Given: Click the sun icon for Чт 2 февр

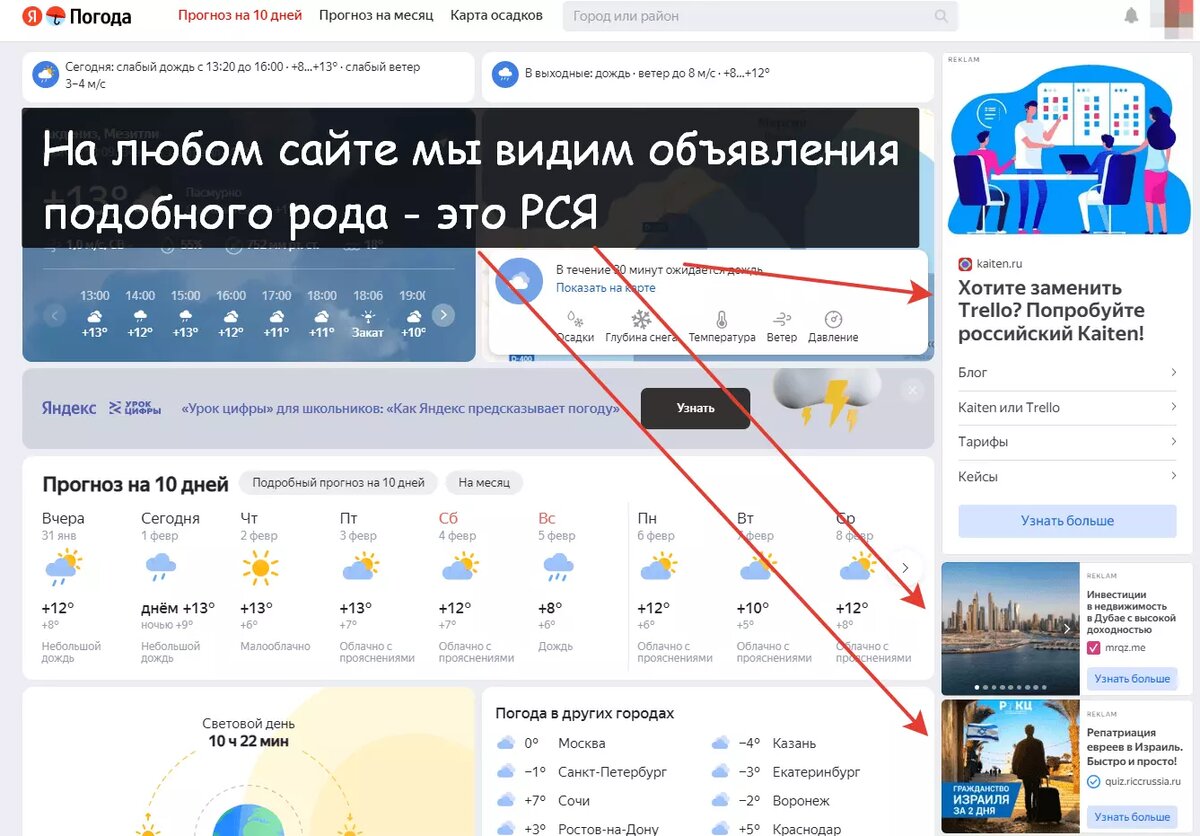Looking at the screenshot, I should [x=260, y=568].
